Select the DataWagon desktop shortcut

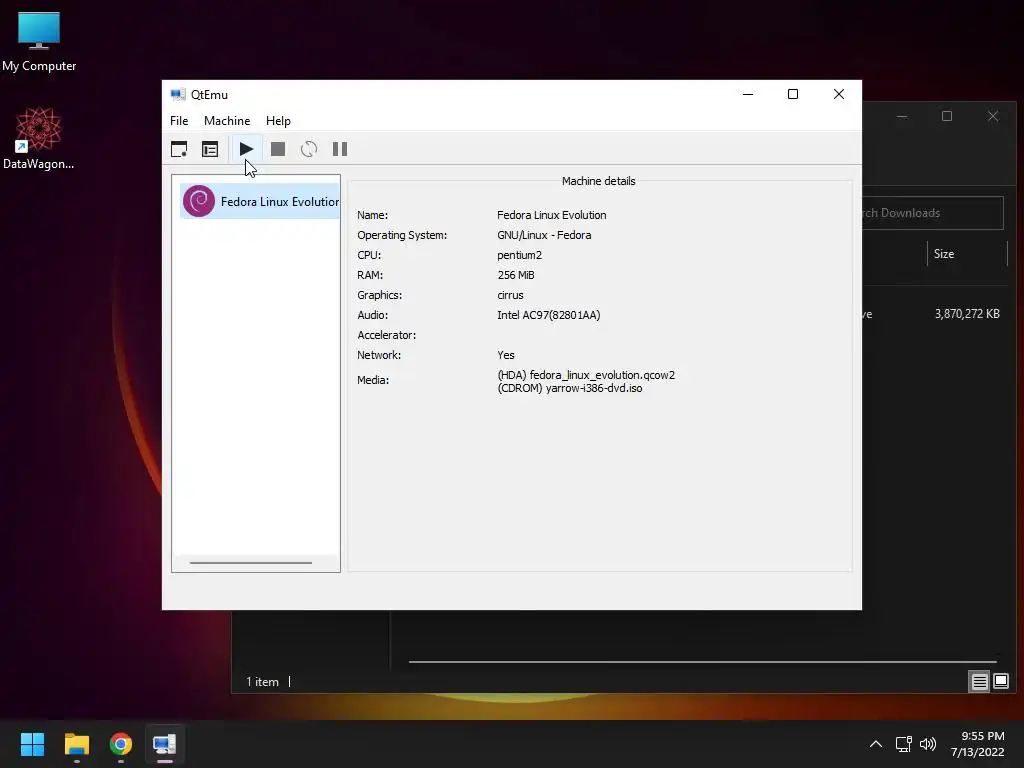click(x=39, y=138)
